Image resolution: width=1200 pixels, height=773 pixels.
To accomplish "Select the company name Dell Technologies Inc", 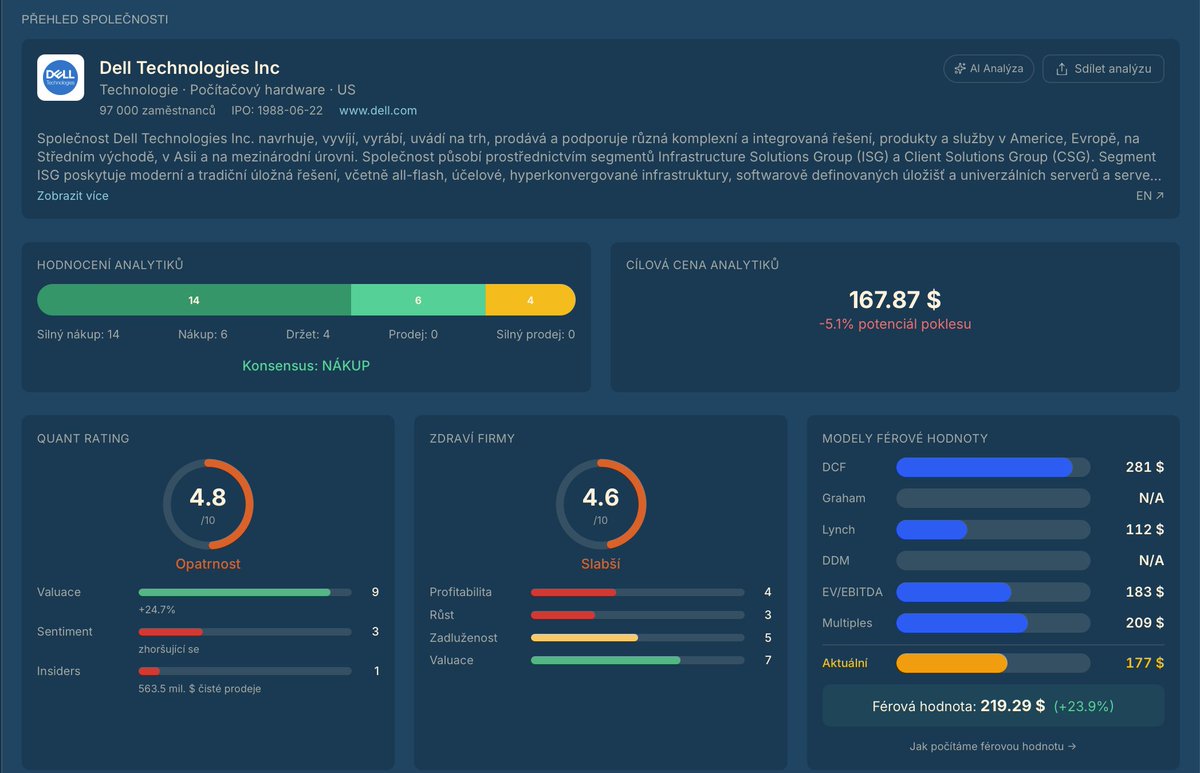I will click(189, 68).
